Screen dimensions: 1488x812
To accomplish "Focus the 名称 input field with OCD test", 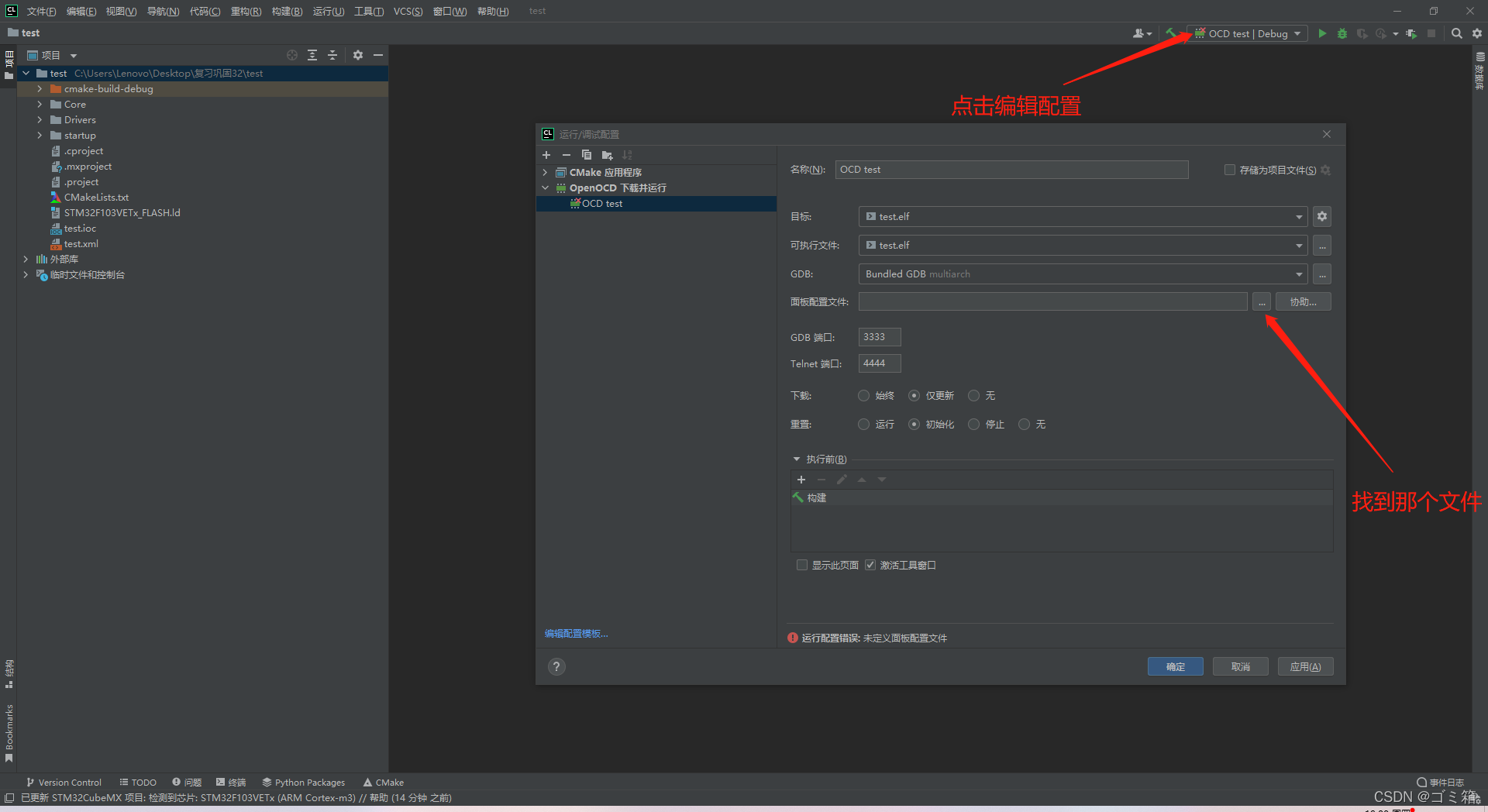I will point(1011,170).
